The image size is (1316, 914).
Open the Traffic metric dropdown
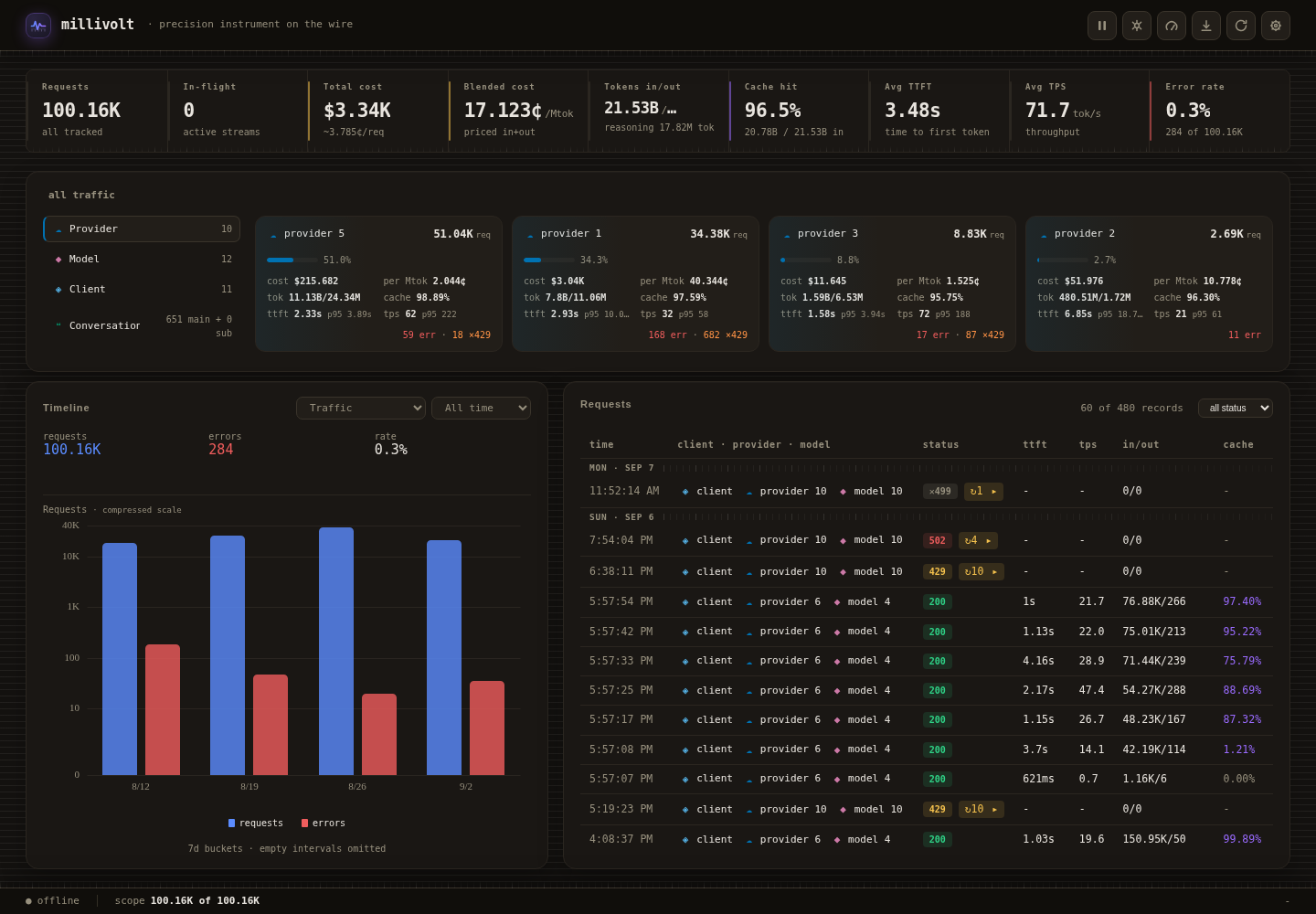click(361, 409)
